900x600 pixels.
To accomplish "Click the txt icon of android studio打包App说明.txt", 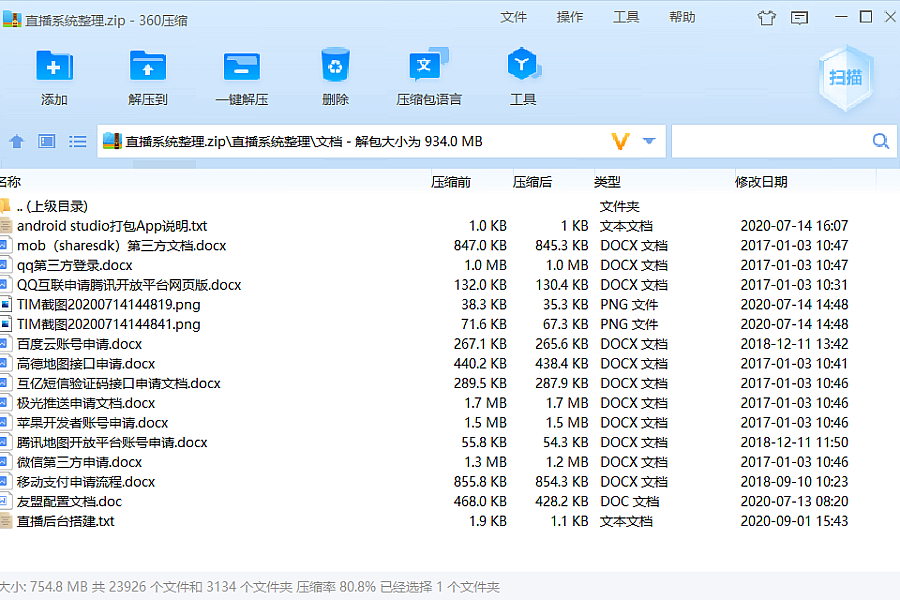I will 5,226.
